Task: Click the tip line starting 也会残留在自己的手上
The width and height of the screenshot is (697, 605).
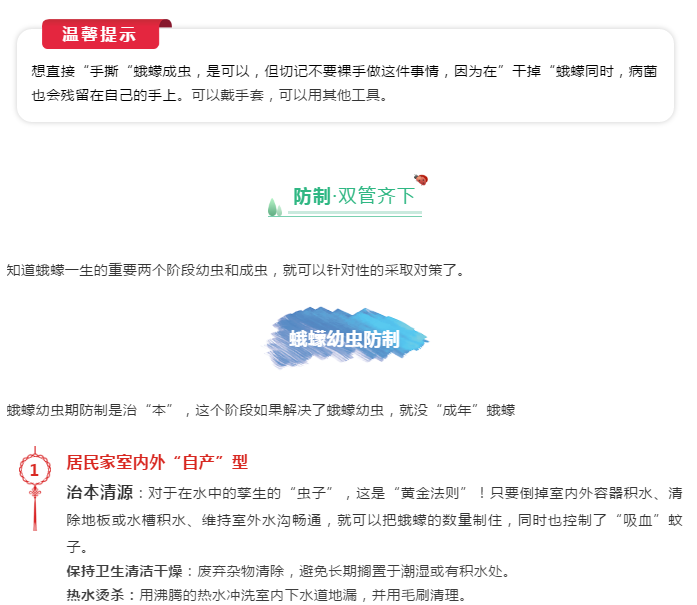Action: tap(210, 95)
